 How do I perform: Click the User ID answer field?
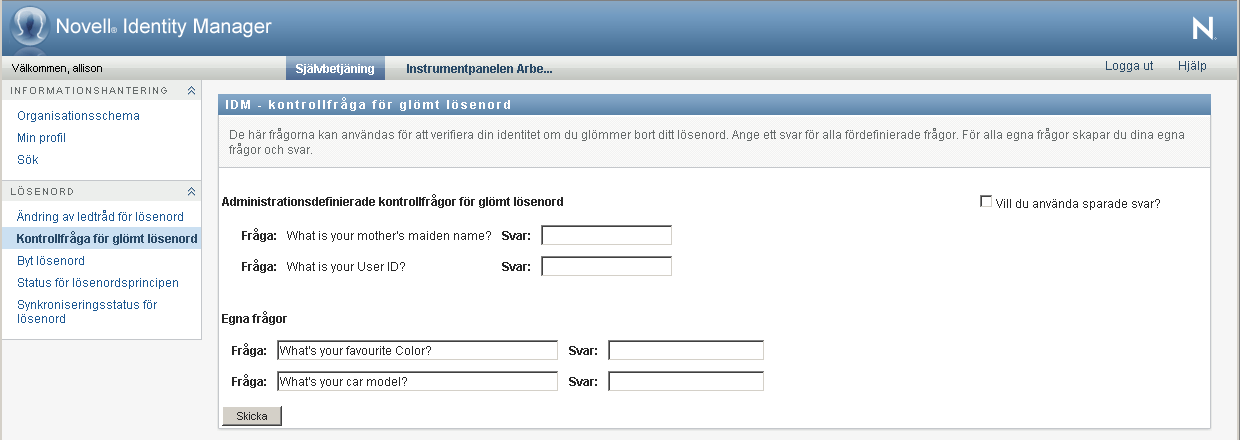[606, 267]
